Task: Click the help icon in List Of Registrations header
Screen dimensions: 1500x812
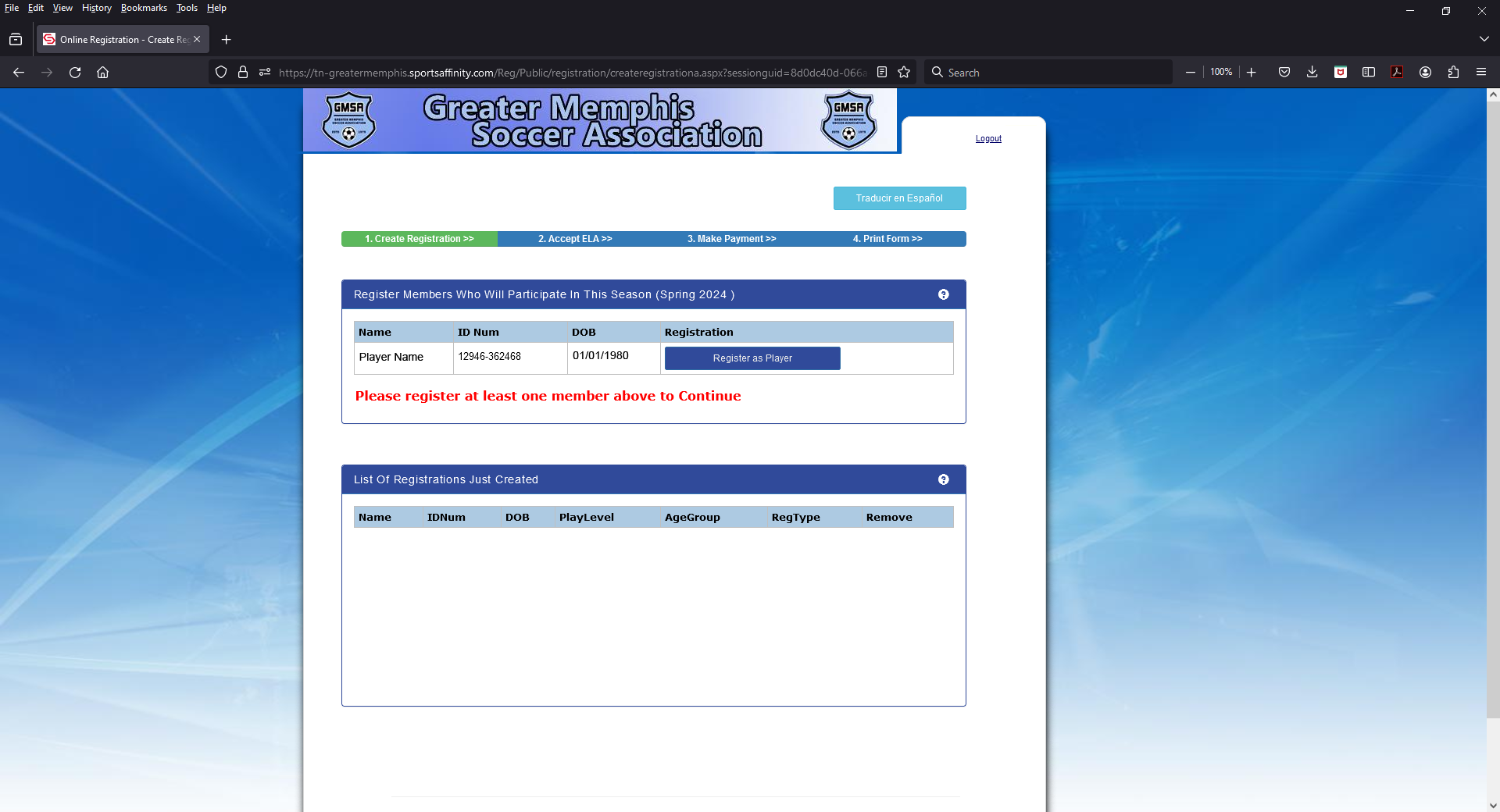Action: [x=943, y=479]
